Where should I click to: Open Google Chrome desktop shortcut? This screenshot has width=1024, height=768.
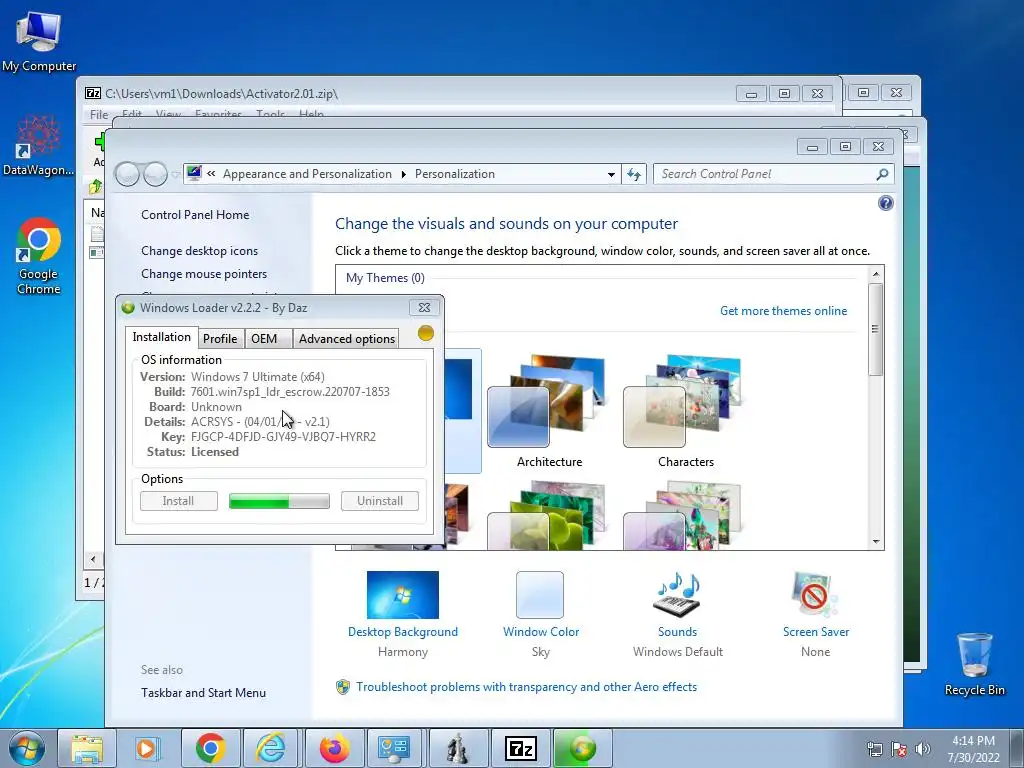39,255
